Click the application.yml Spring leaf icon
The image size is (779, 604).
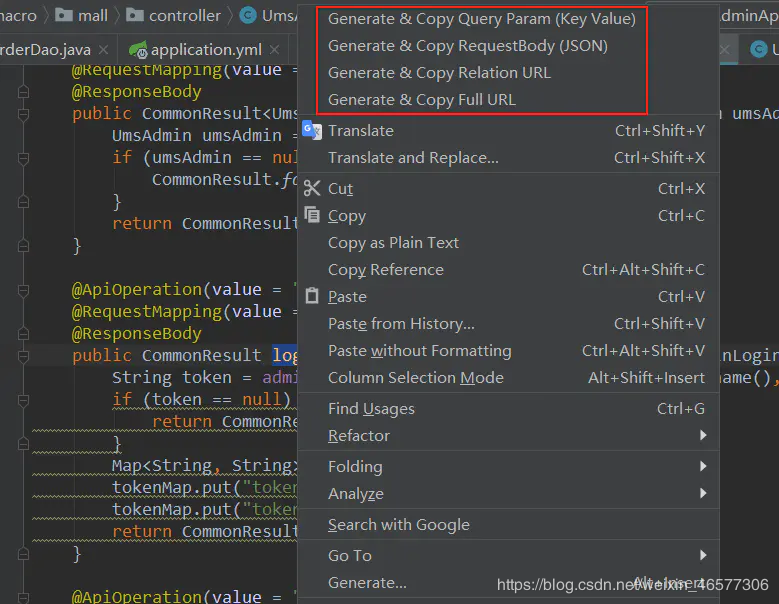[138, 49]
